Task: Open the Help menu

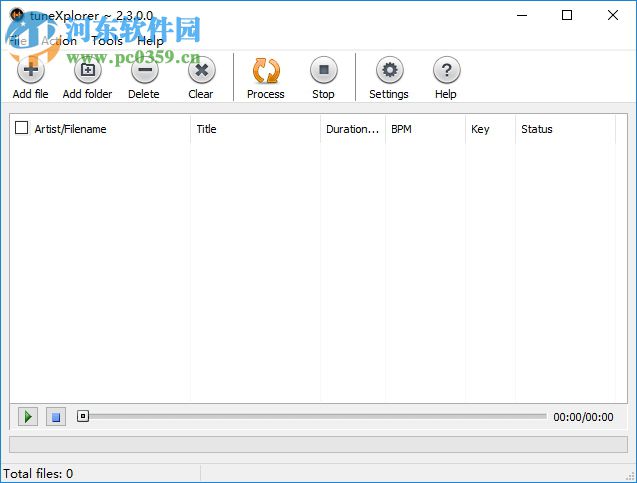Action: (150, 41)
